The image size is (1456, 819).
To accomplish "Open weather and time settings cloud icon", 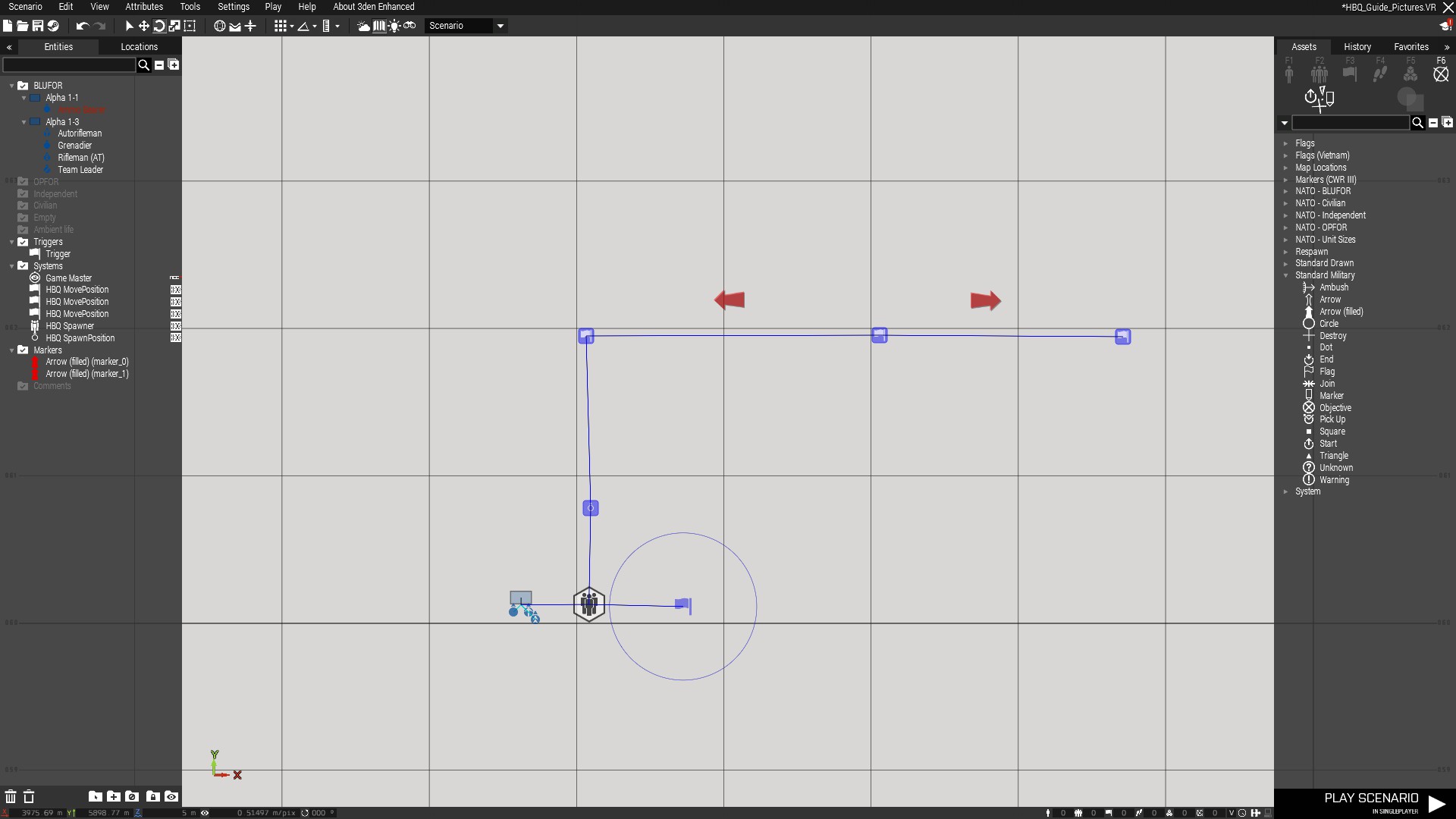I will tap(364, 26).
